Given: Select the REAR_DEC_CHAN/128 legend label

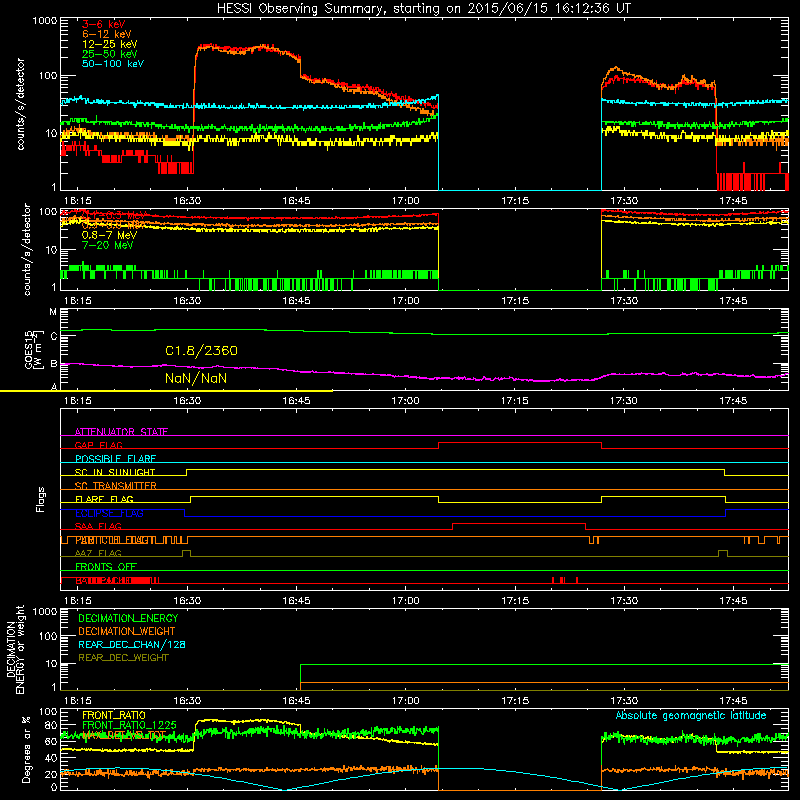Looking at the screenshot, I should pyautogui.click(x=132, y=644).
